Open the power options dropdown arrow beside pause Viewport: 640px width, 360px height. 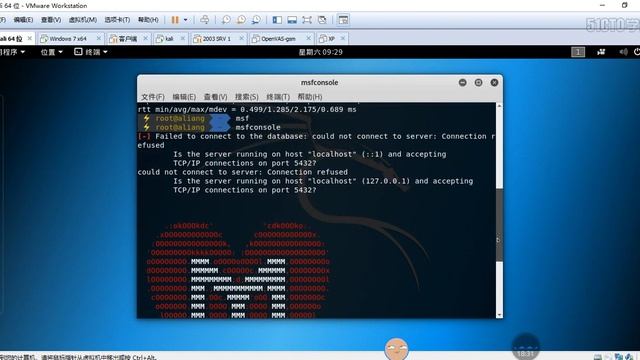pyautogui.click(x=185, y=20)
